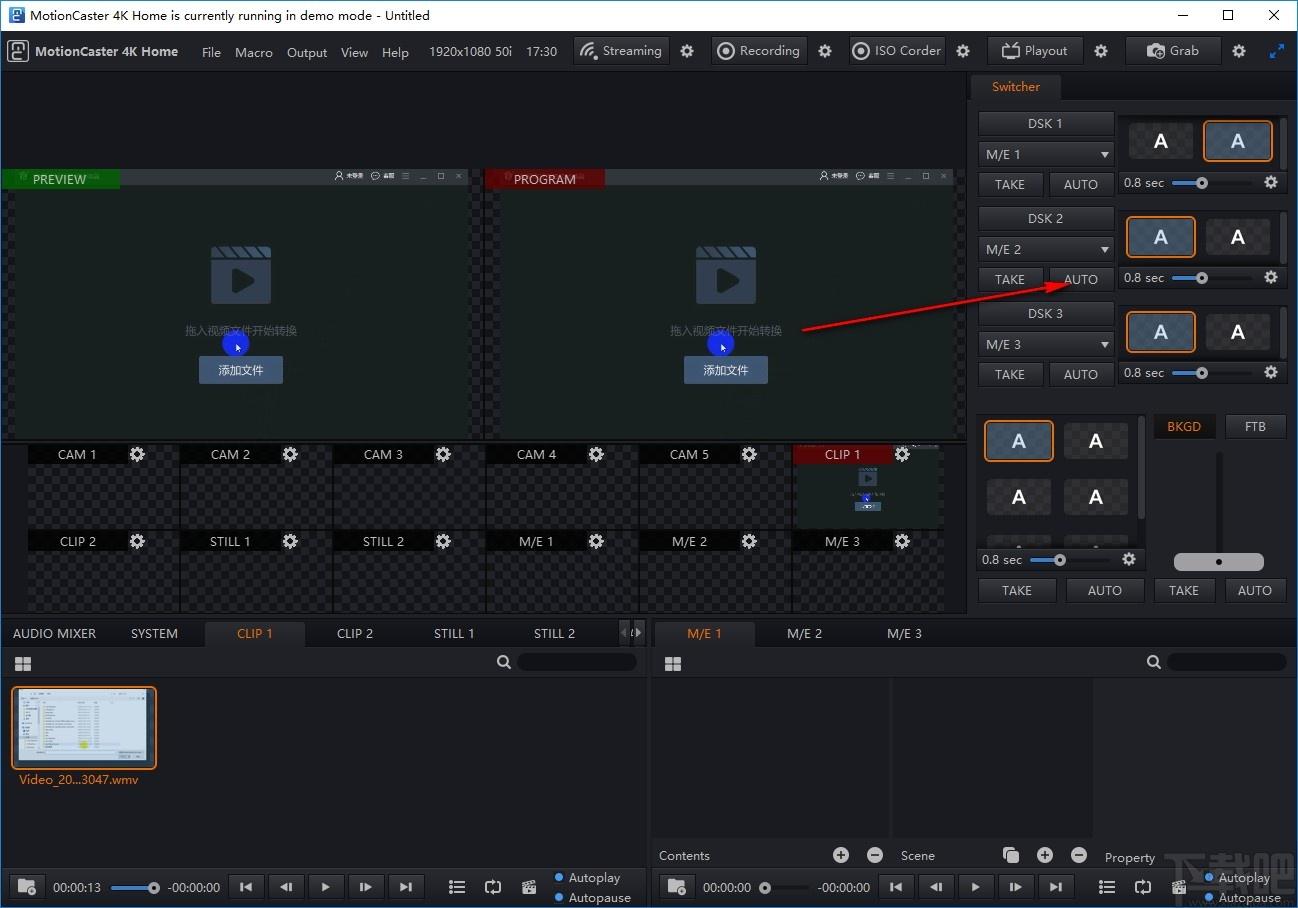
Task: Open M/E 2 source settings gear
Action: pos(749,541)
